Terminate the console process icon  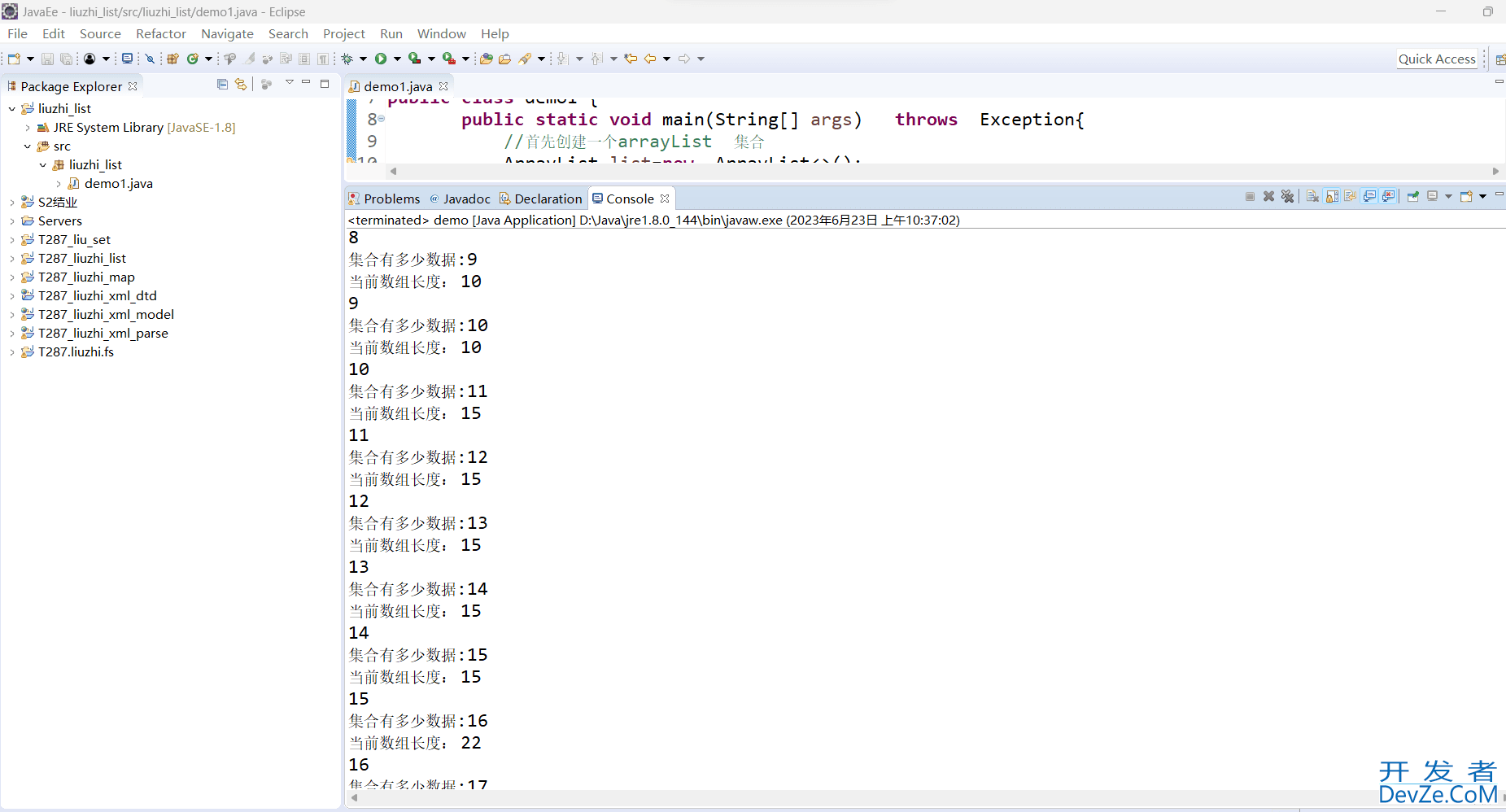point(1250,196)
